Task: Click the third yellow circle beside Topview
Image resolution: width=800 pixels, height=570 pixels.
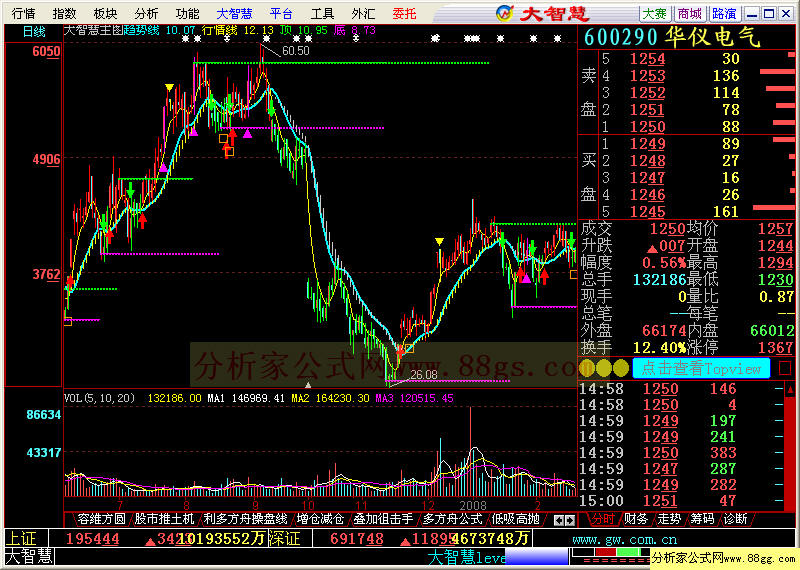Action: coord(620,368)
